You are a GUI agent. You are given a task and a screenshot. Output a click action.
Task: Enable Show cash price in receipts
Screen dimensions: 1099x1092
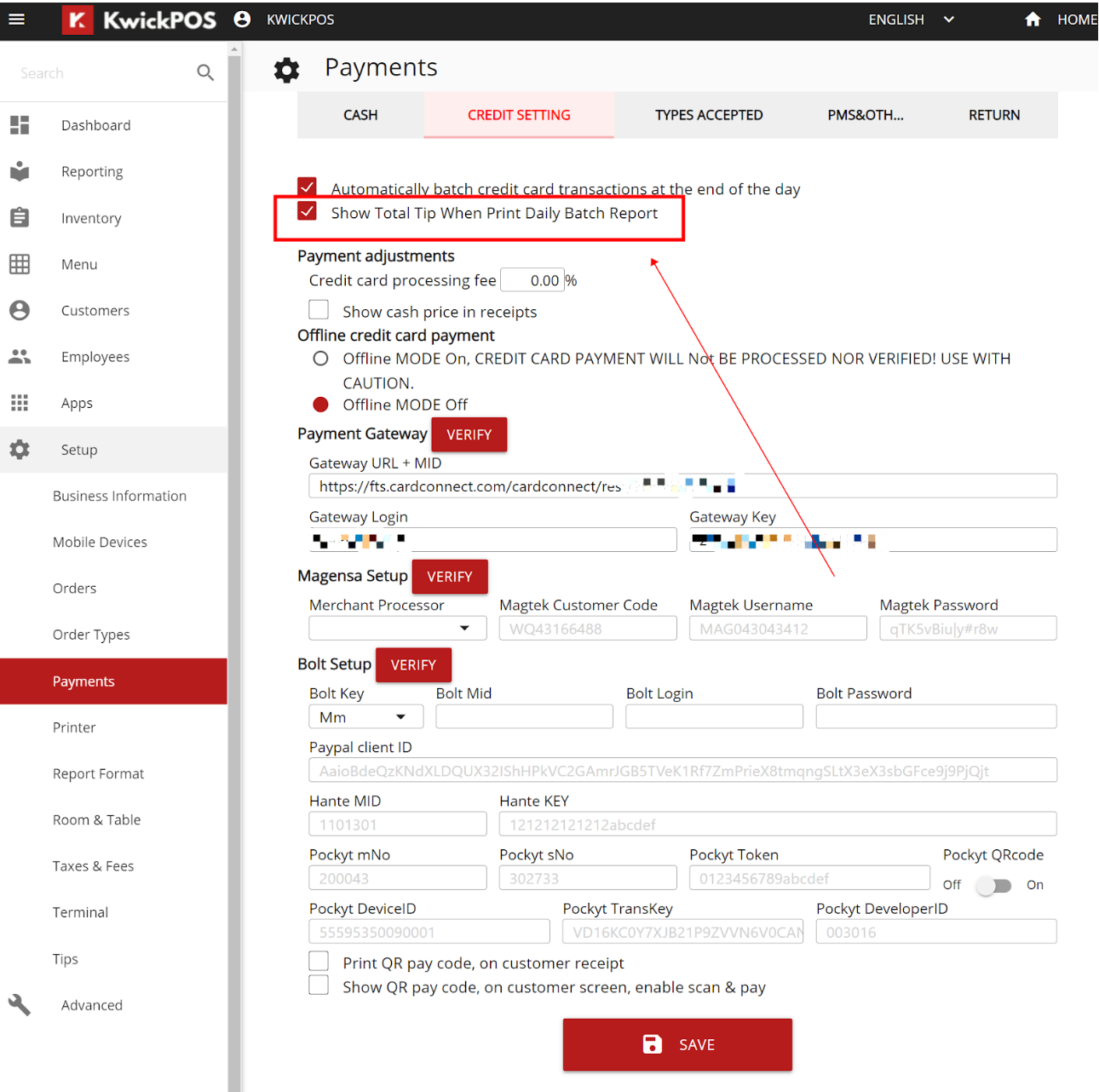click(319, 309)
